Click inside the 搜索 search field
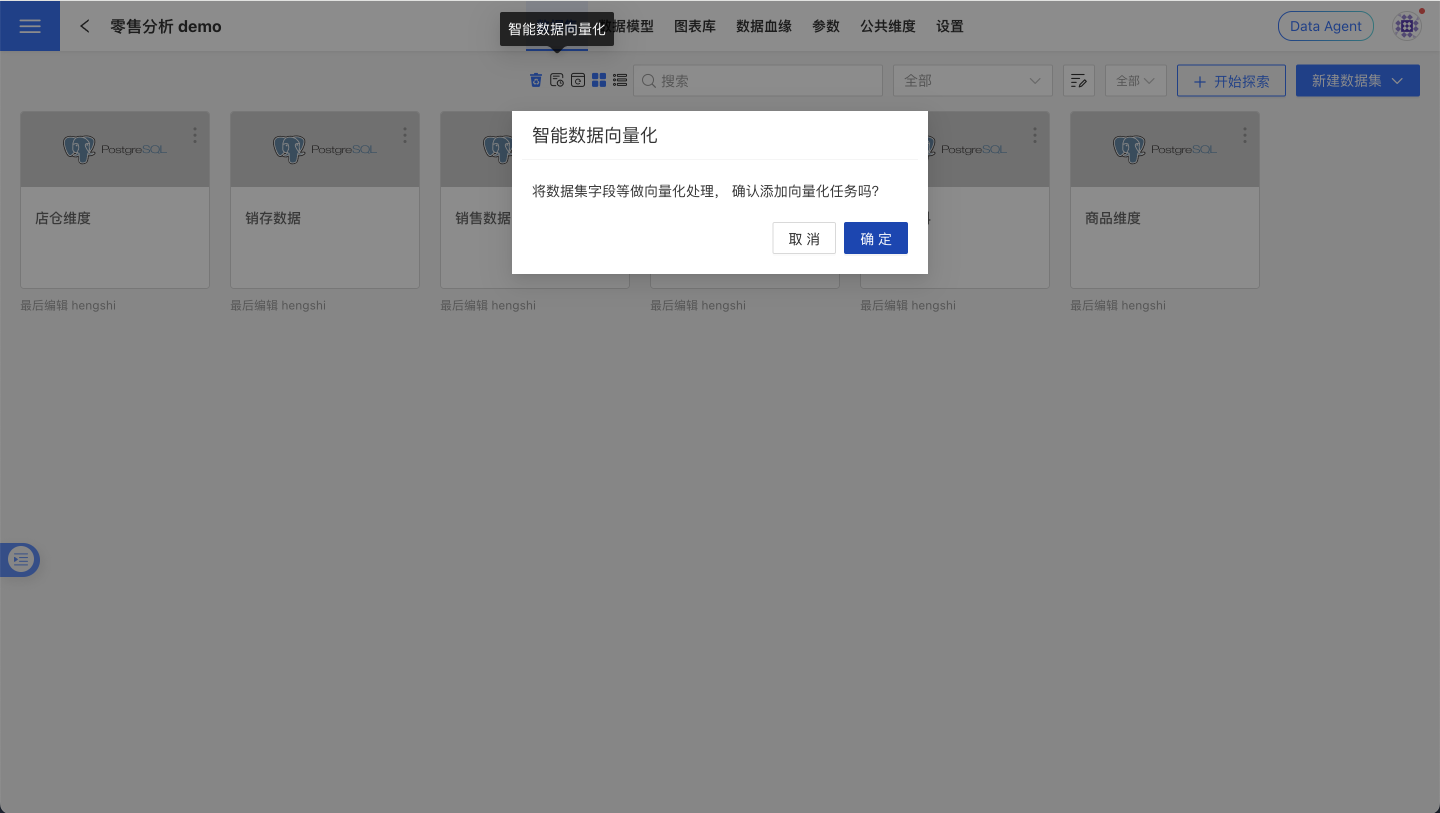 (757, 80)
